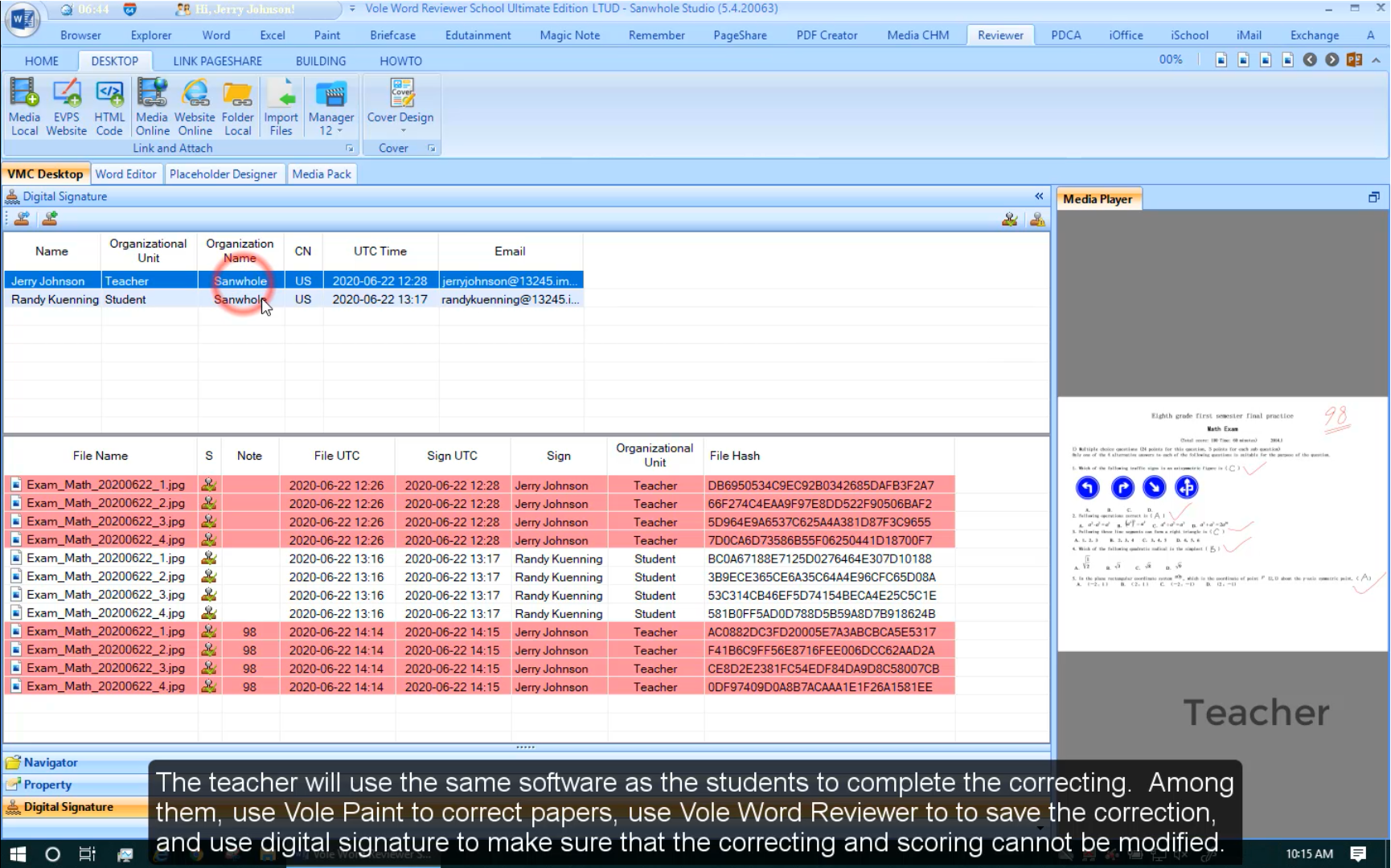Open the Windows Start menu
The height and width of the screenshot is (868, 1391).
click(x=18, y=854)
